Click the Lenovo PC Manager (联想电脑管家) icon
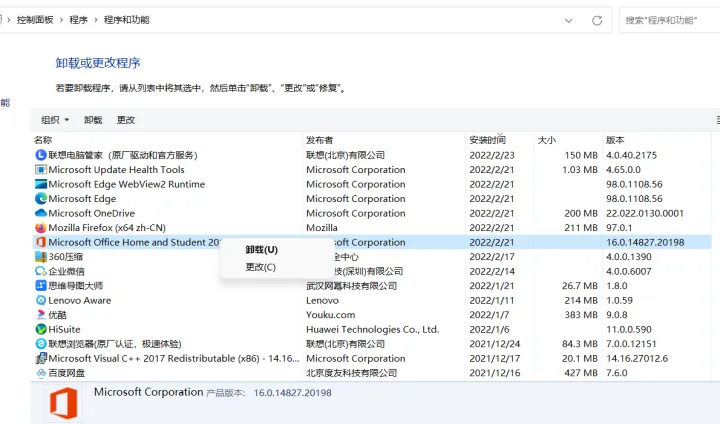This screenshot has height=424, width=720. [x=41, y=155]
